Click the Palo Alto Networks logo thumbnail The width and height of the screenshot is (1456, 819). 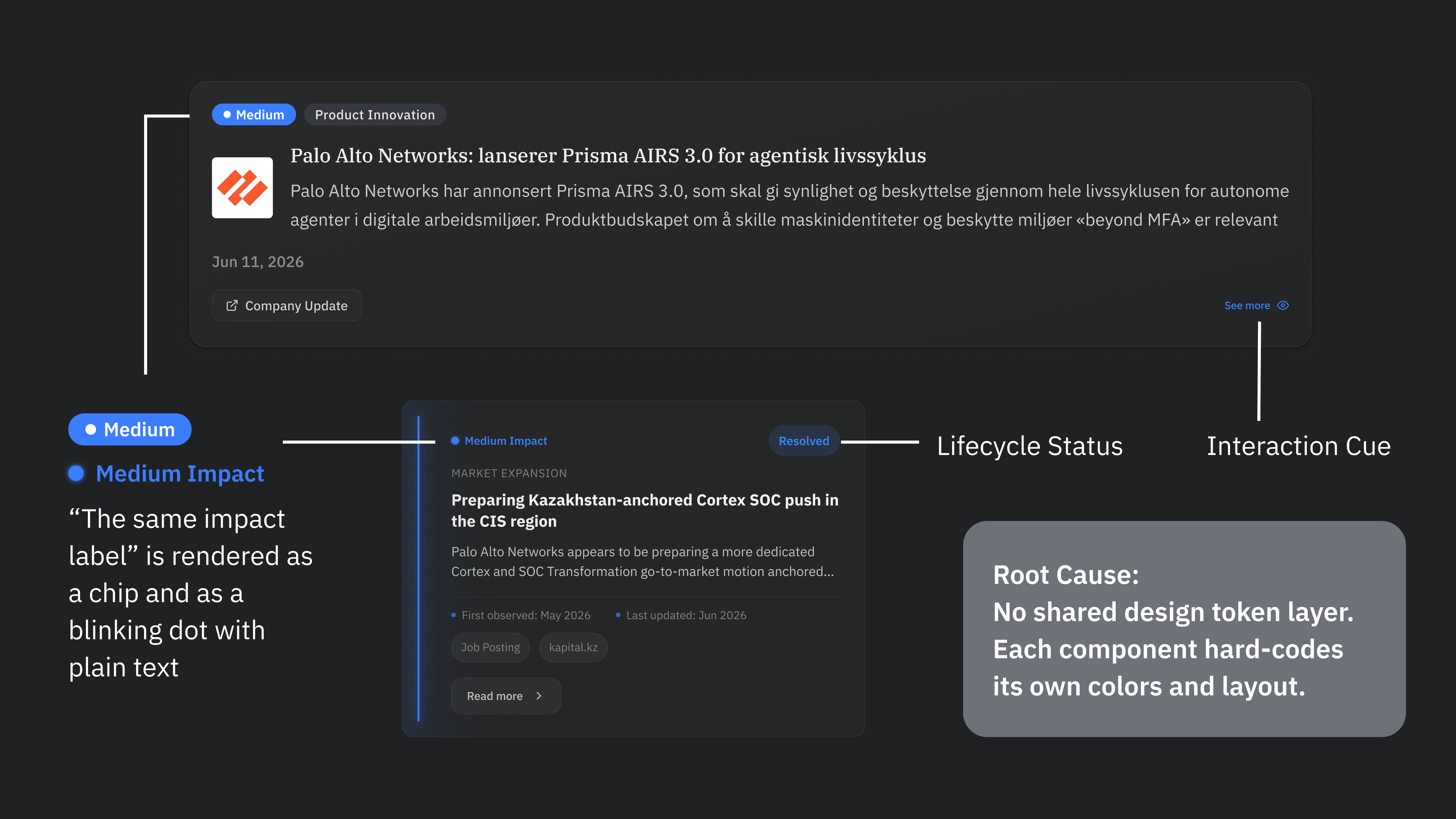[242, 188]
